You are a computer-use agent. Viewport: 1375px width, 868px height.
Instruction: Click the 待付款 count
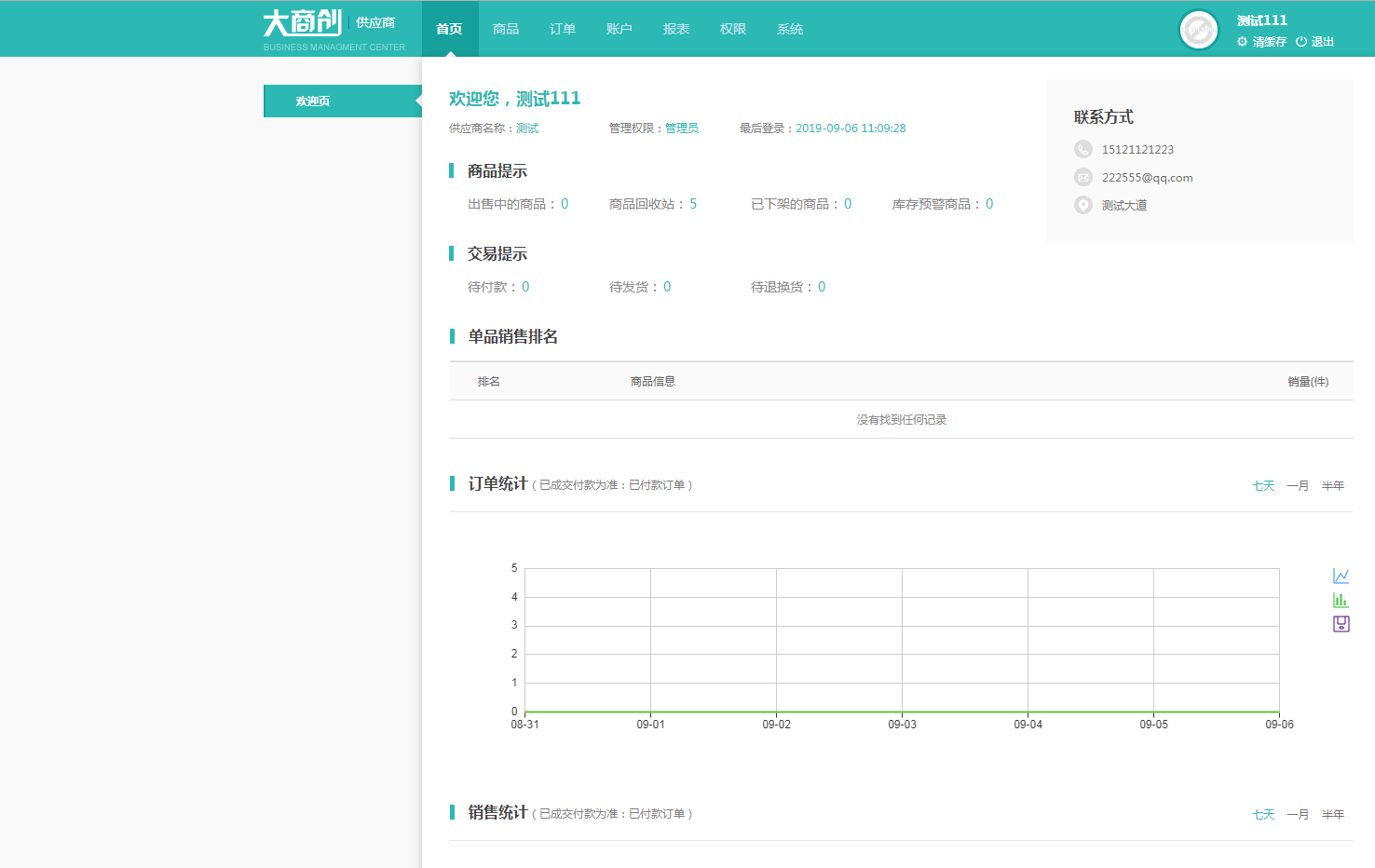click(x=525, y=287)
